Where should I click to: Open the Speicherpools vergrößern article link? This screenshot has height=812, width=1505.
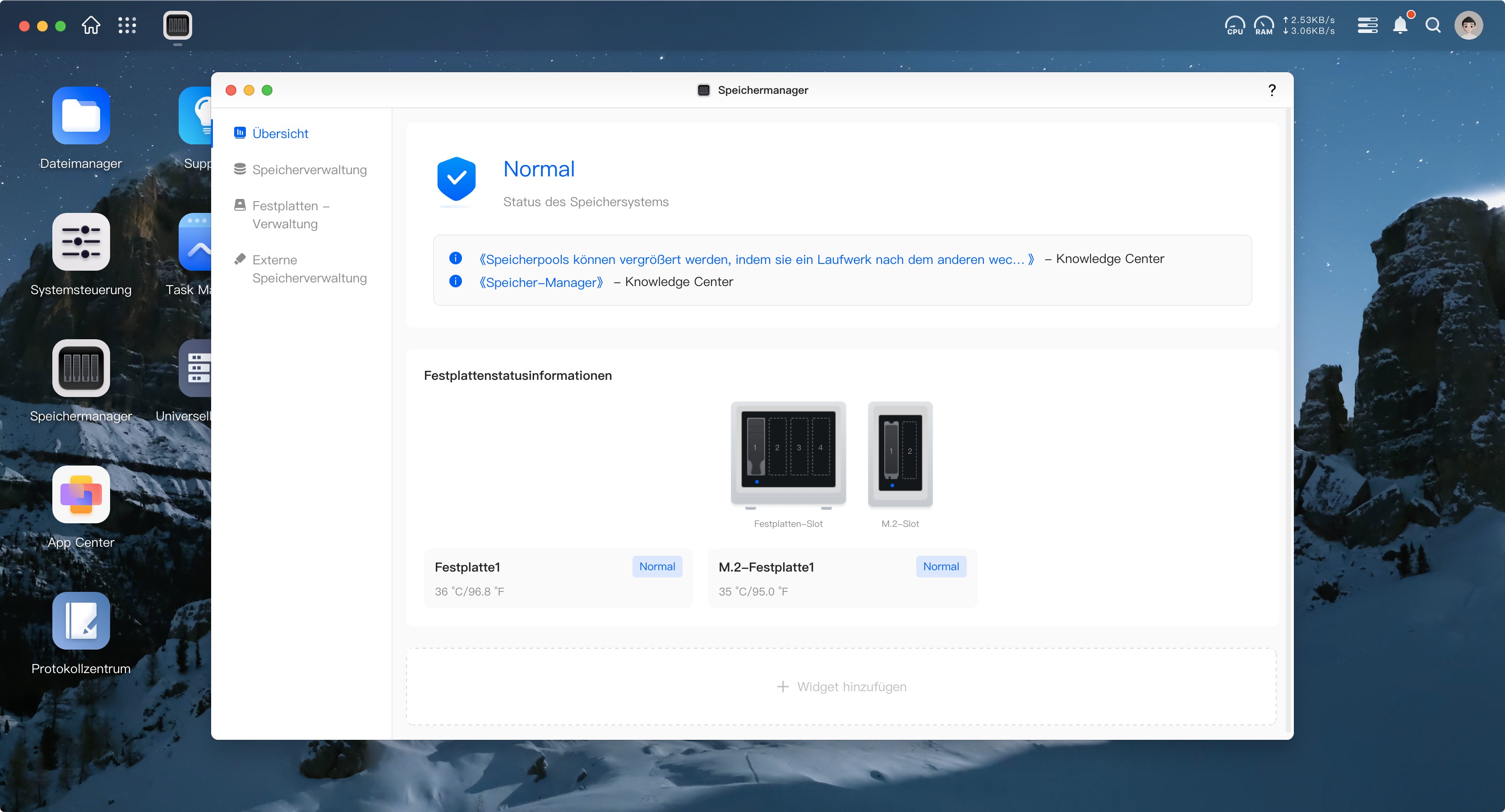(x=756, y=259)
